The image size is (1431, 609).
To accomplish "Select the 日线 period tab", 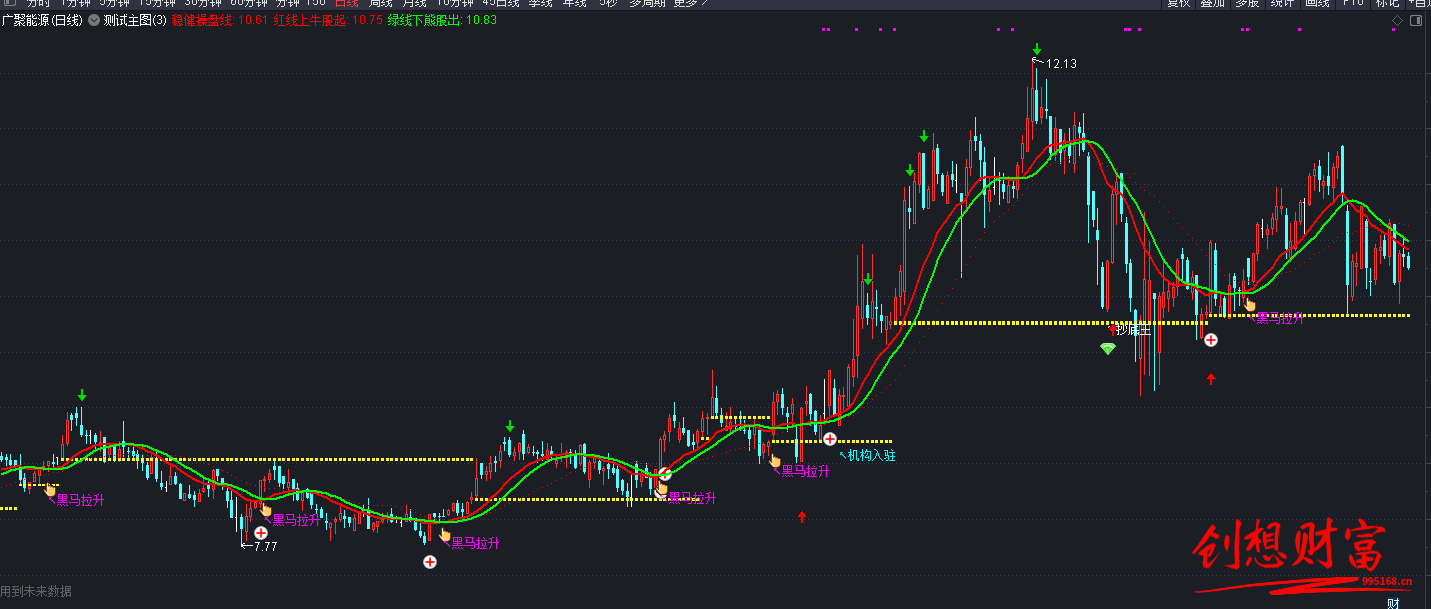I will tap(347, 4).
